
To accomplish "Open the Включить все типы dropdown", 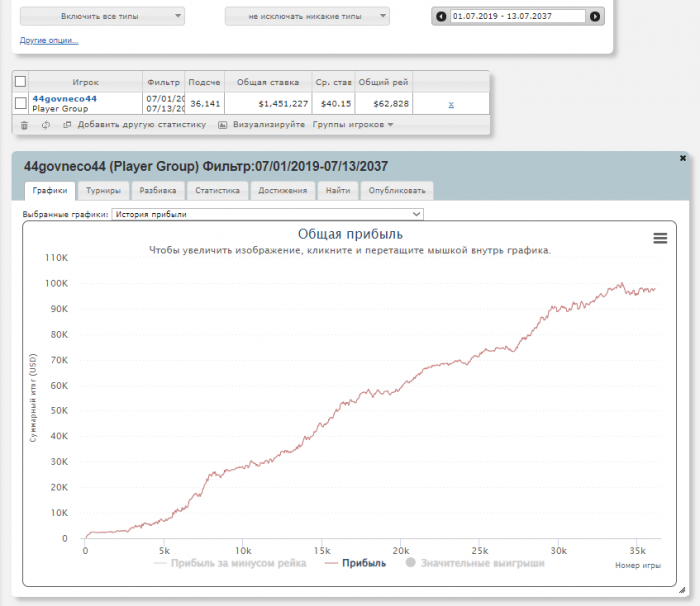I will click(102, 17).
